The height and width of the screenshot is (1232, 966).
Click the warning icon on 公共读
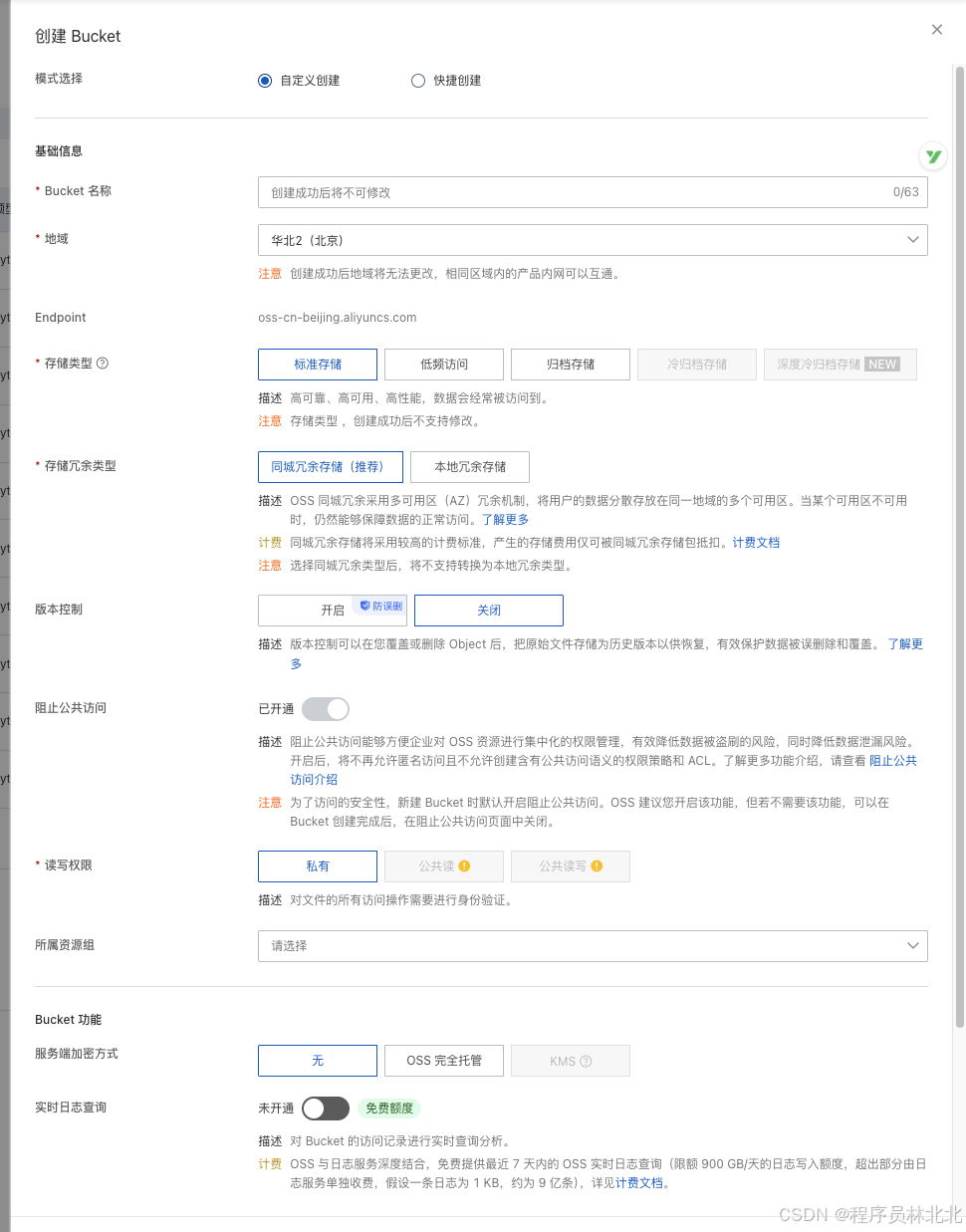(465, 866)
